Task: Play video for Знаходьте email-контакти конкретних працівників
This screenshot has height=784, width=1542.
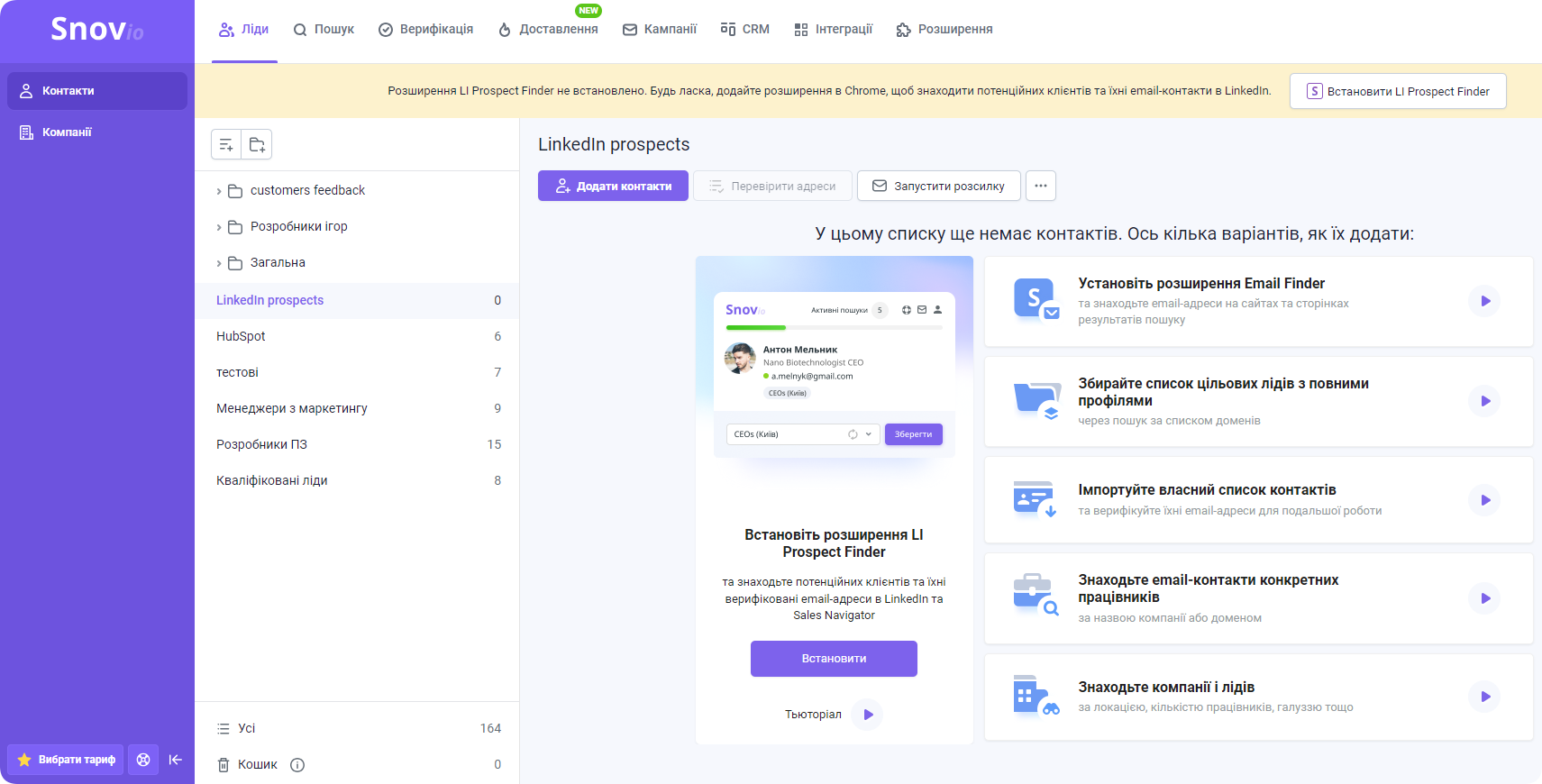Action: (x=1484, y=598)
